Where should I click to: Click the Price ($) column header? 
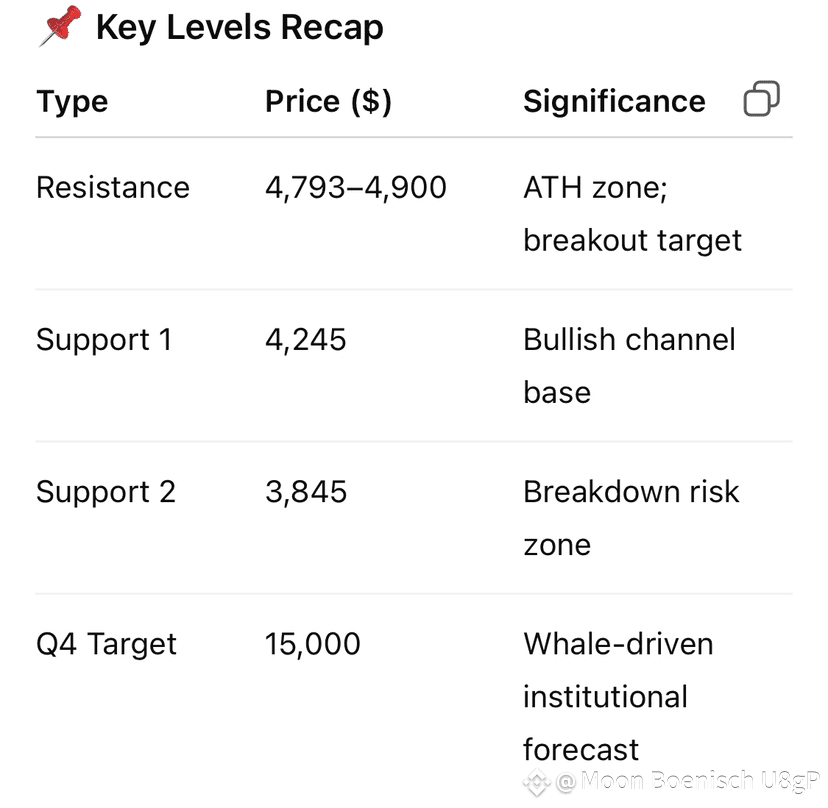coord(328,101)
